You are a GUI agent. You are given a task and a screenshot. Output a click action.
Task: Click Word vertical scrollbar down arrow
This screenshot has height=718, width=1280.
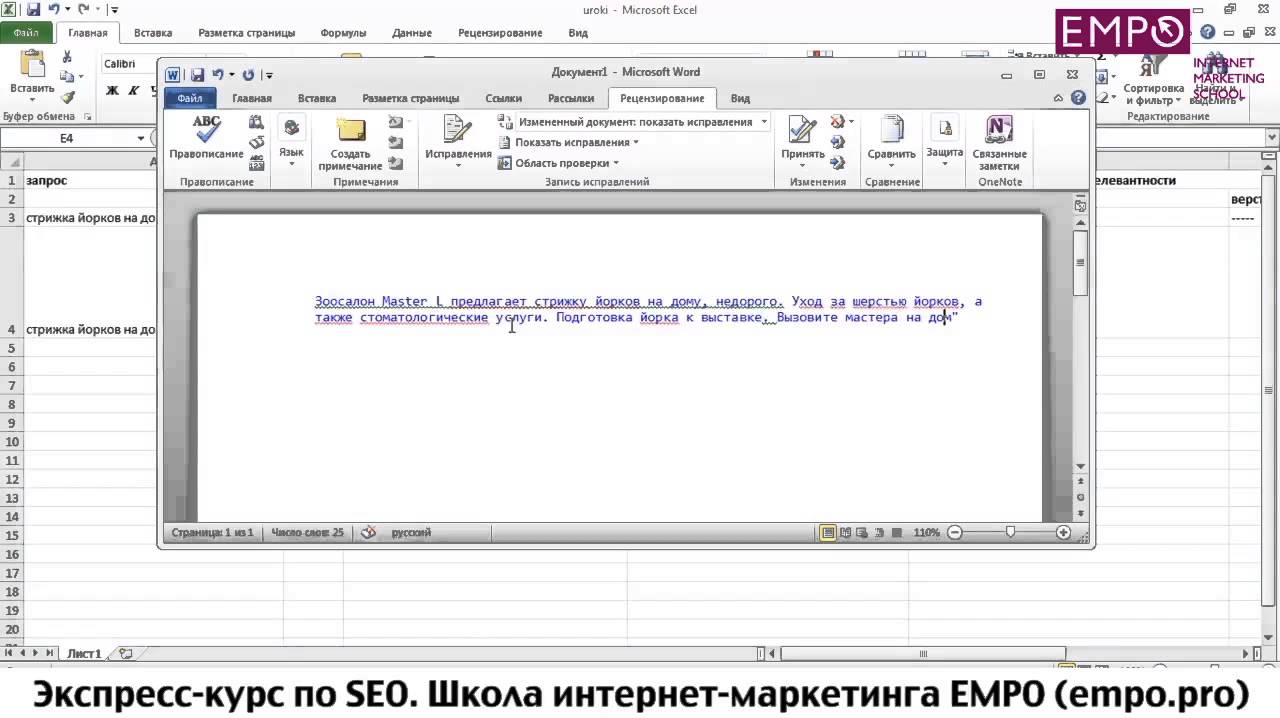click(x=1080, y=467)
